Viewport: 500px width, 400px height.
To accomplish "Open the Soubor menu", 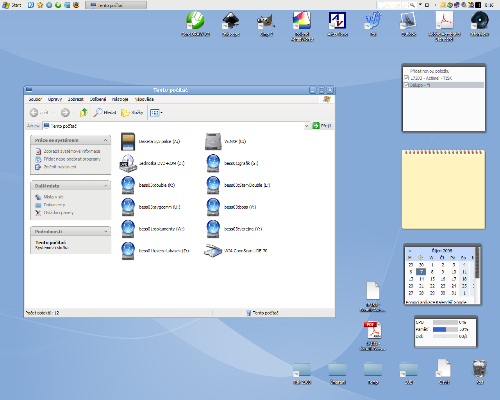I will 35,99.
